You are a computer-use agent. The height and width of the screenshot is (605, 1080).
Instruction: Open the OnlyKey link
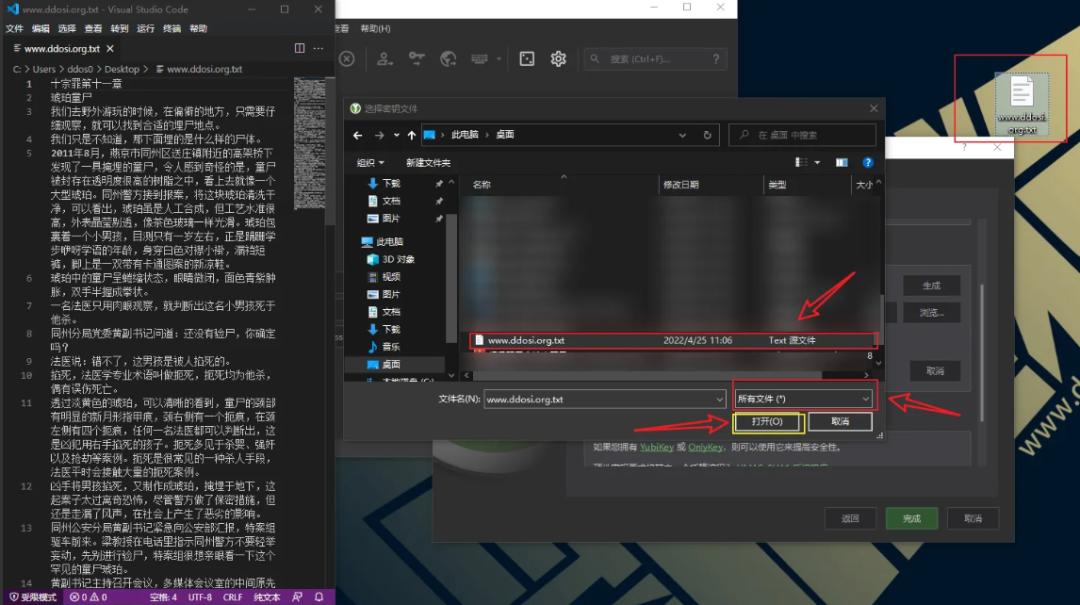point(705,447)
